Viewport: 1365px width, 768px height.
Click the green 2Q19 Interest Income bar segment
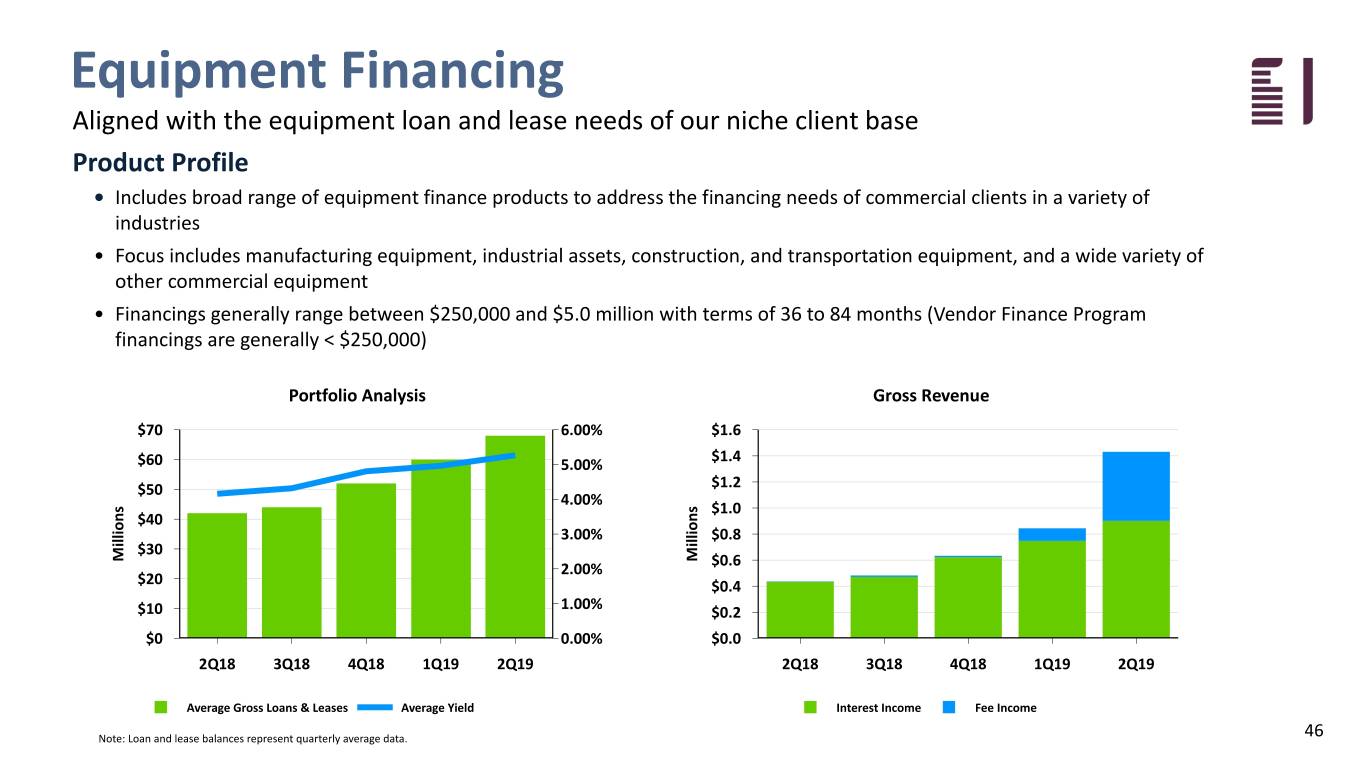tap(1136, 579)
